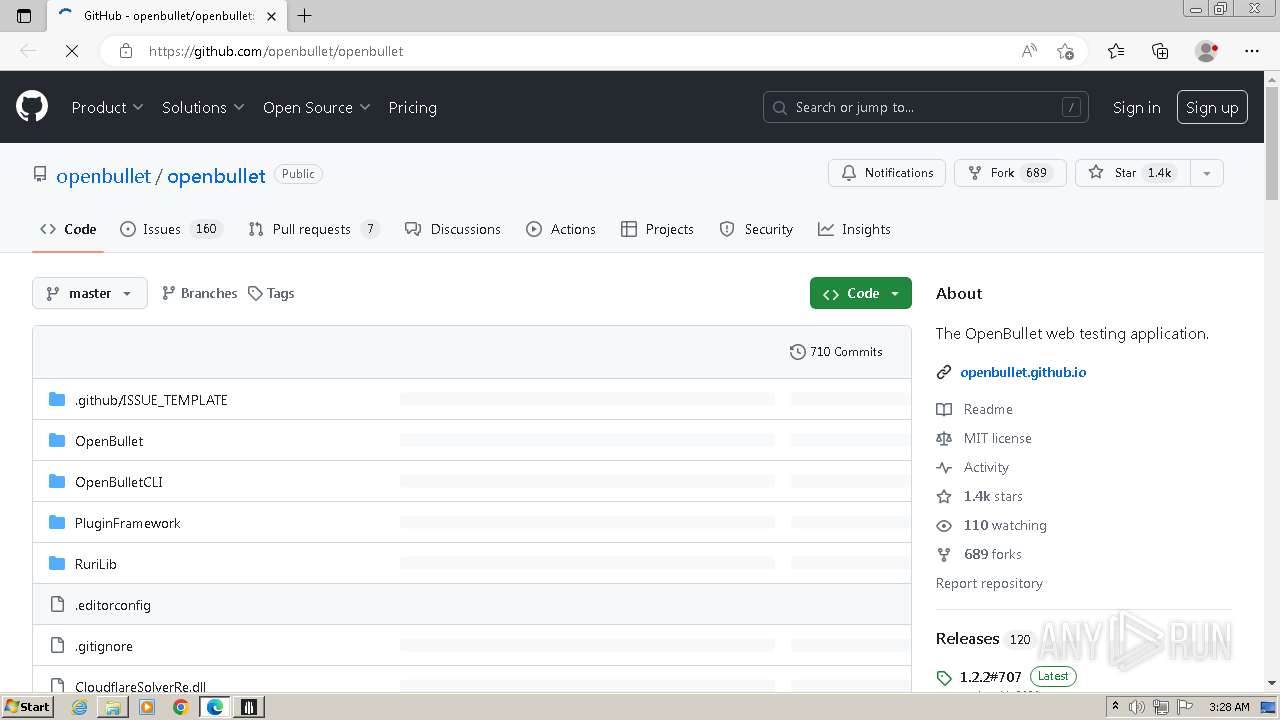Viewport: 1280px width, 720px height.
Task: Open the OpenBullet folder
Action: click(109, 441)
